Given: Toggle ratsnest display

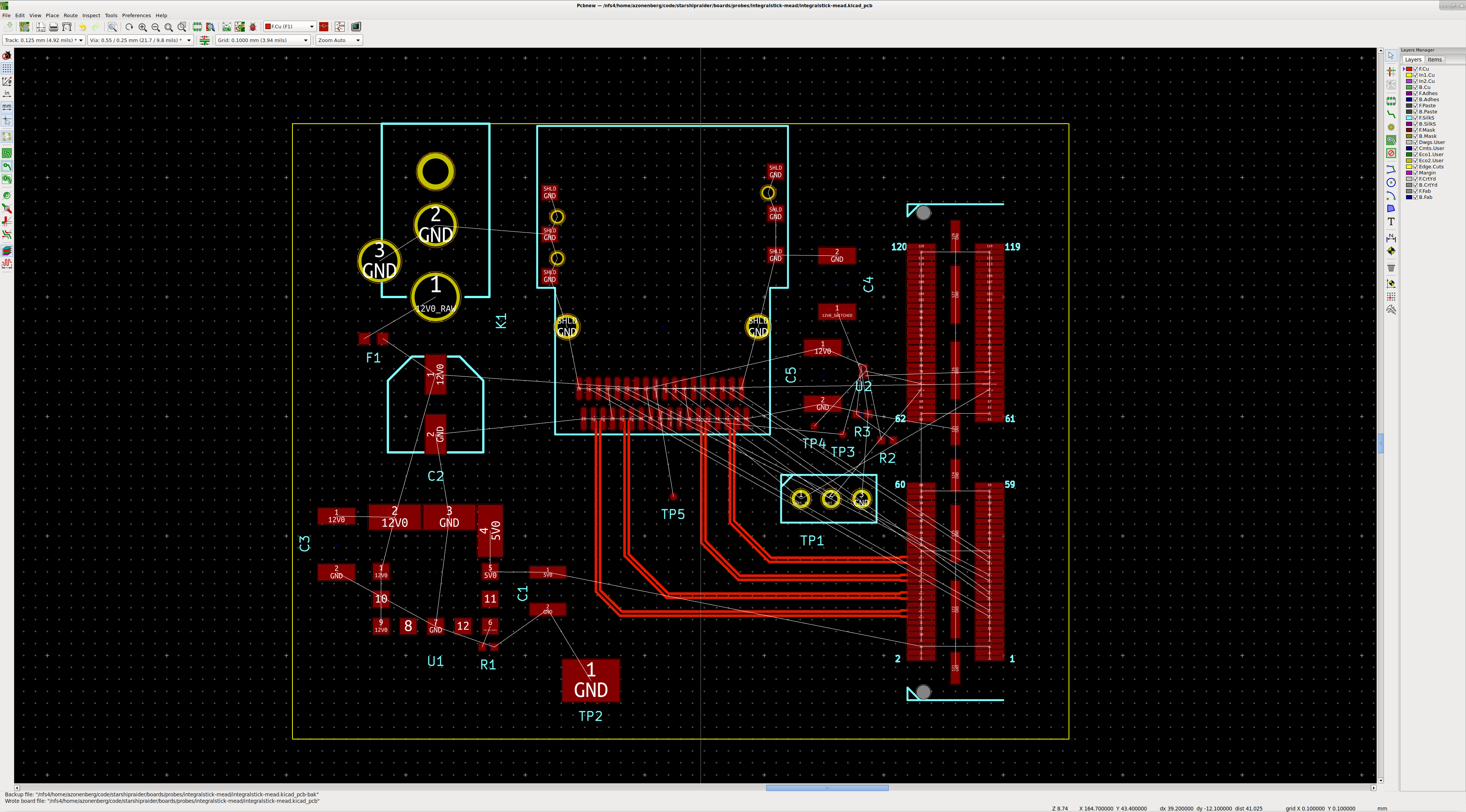Looking at the screenshot, I should point(7,137).
